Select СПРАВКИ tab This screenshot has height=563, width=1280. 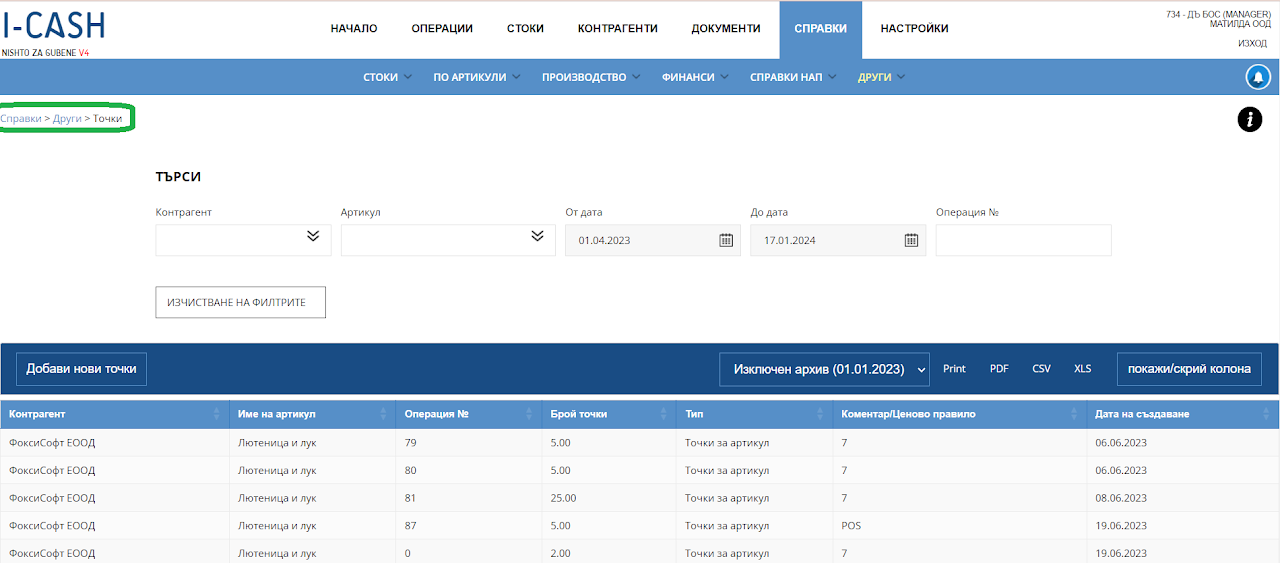pyautogui.click(x=820, y=29)
